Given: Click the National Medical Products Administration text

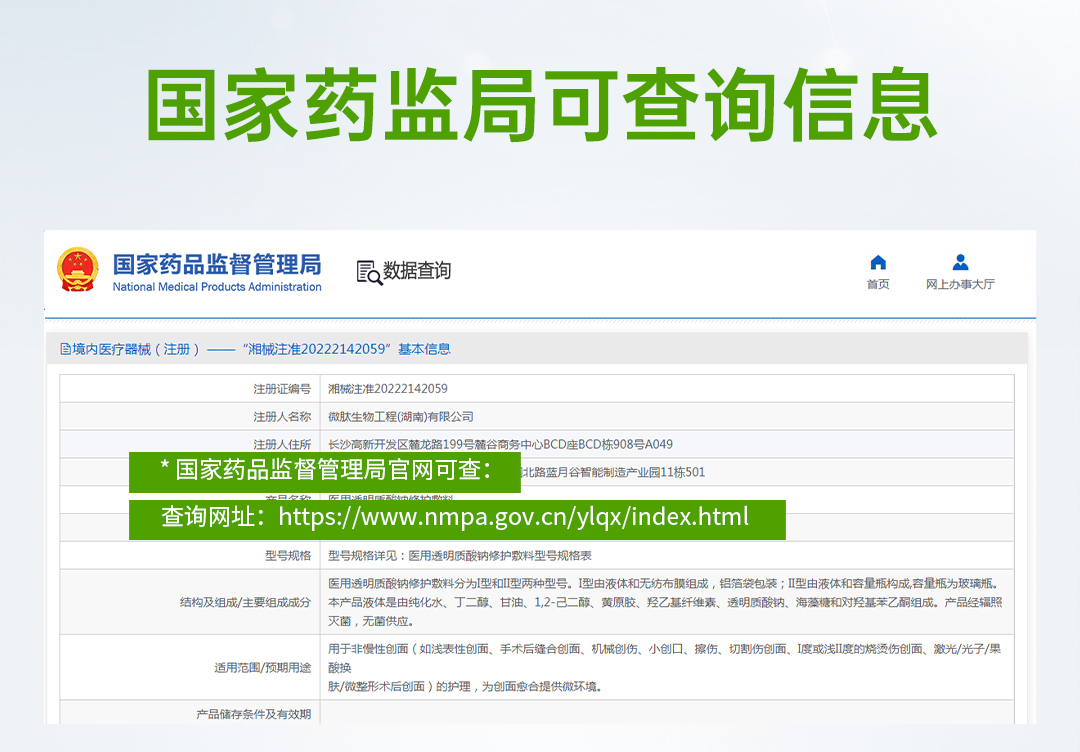Looking at the screenshot, I should tap(217, 287).
